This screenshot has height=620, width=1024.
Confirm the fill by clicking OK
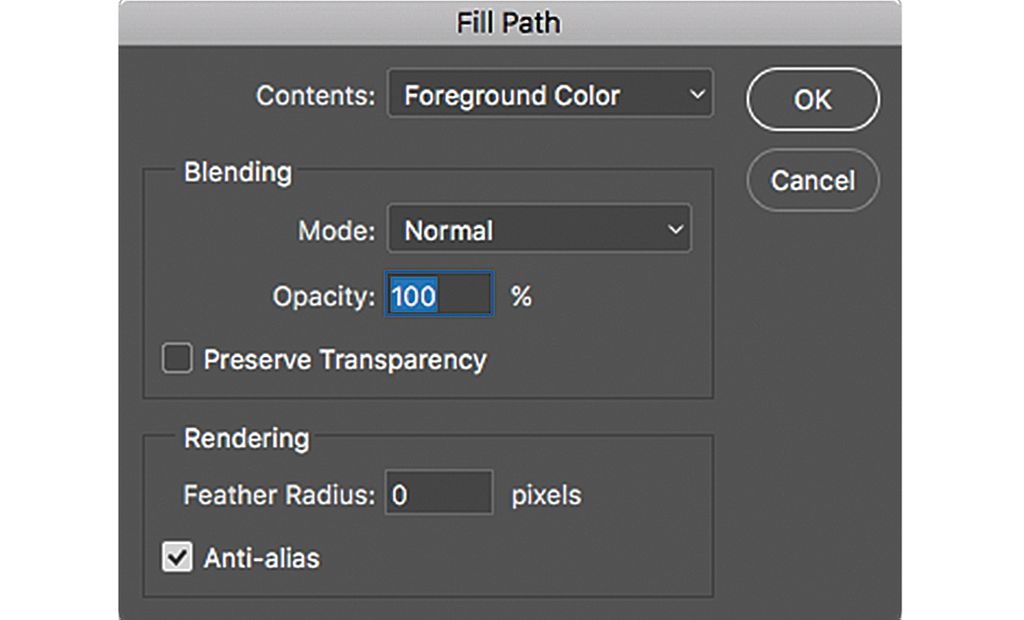coord(812,99)
